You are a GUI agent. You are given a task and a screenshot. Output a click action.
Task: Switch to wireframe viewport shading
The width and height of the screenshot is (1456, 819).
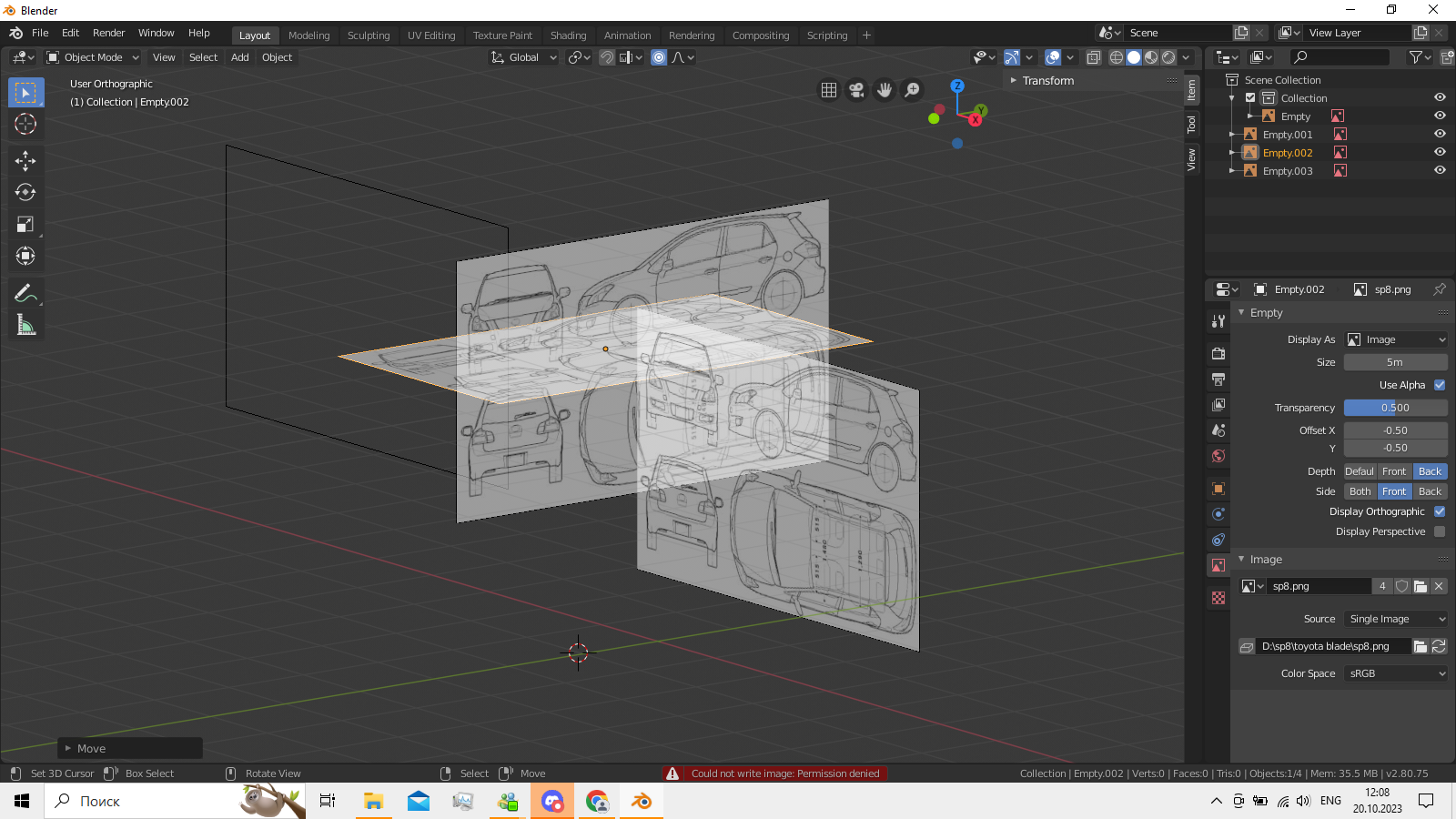[x=1117, y=57]
